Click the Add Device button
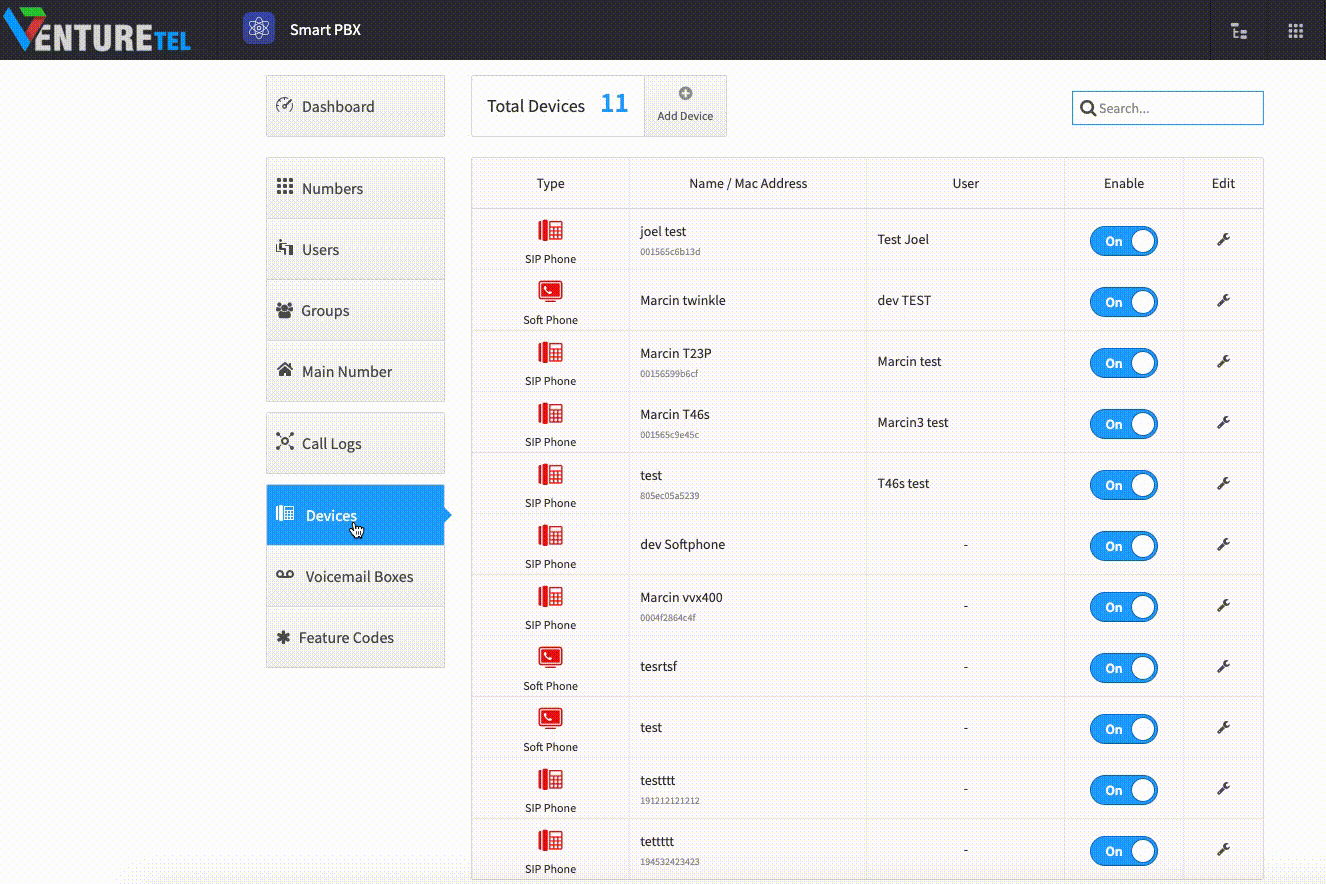This screenshot has height=884, width=1326. (685, 105)
